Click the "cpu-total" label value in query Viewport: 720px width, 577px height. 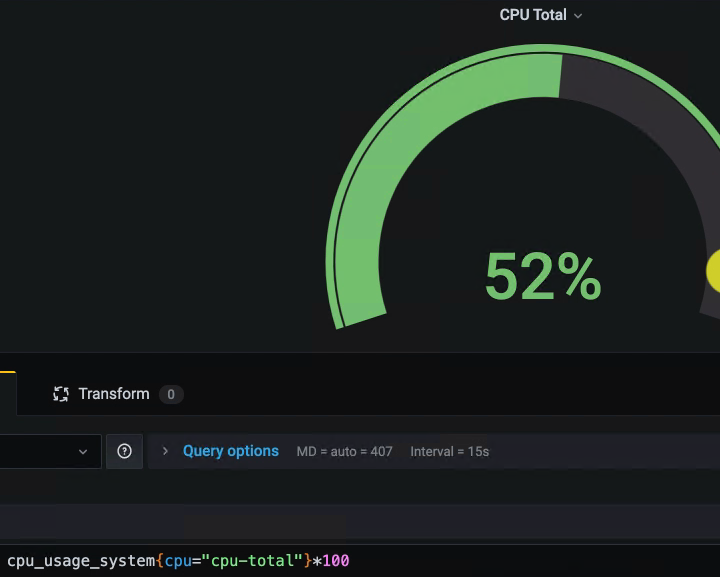[x=257, y=561]
